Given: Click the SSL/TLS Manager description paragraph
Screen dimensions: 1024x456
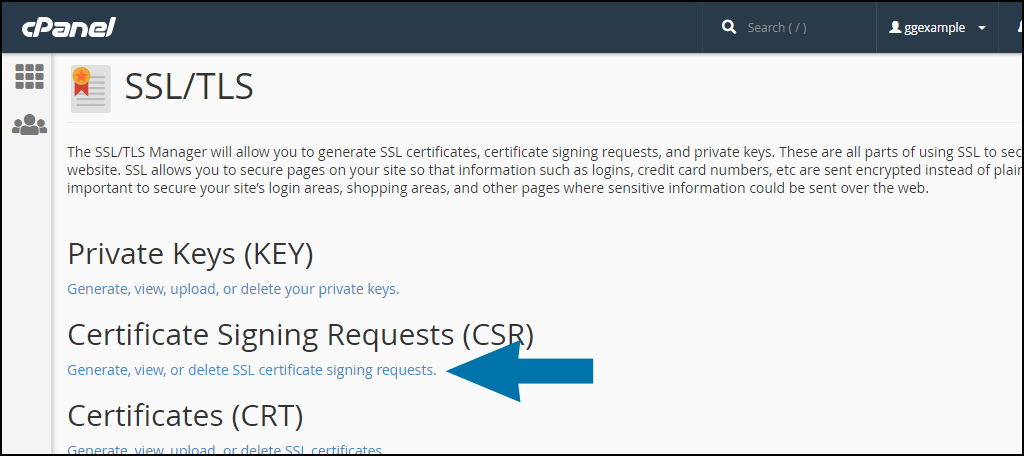Looking at the screenshot, I should (500, 170).
